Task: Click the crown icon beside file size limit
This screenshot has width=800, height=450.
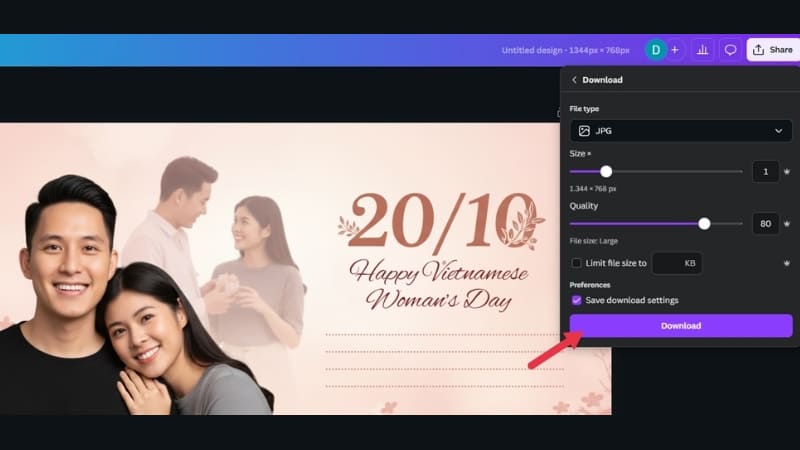Action: click(x=787, y=263)
